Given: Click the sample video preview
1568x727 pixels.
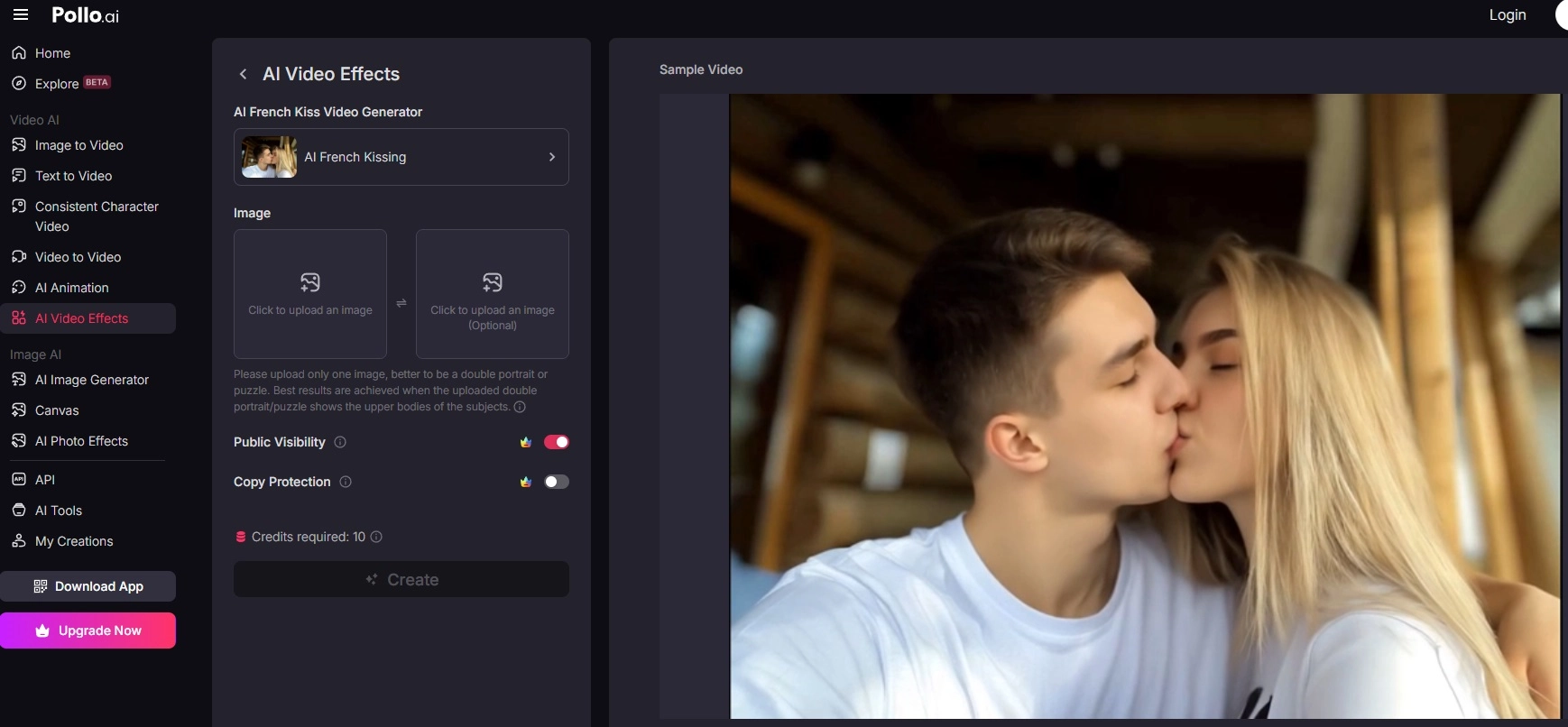Looking at the screenshot, I should tap(1145, 406).
